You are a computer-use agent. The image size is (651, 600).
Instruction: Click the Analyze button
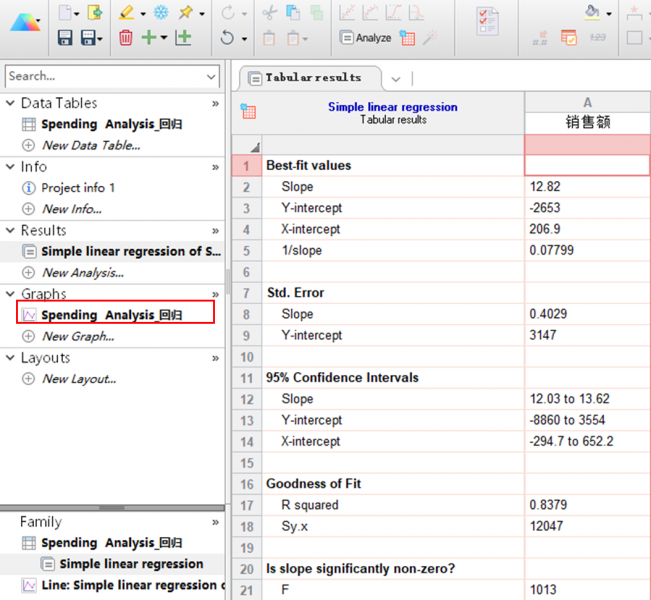tap(365, 38)
